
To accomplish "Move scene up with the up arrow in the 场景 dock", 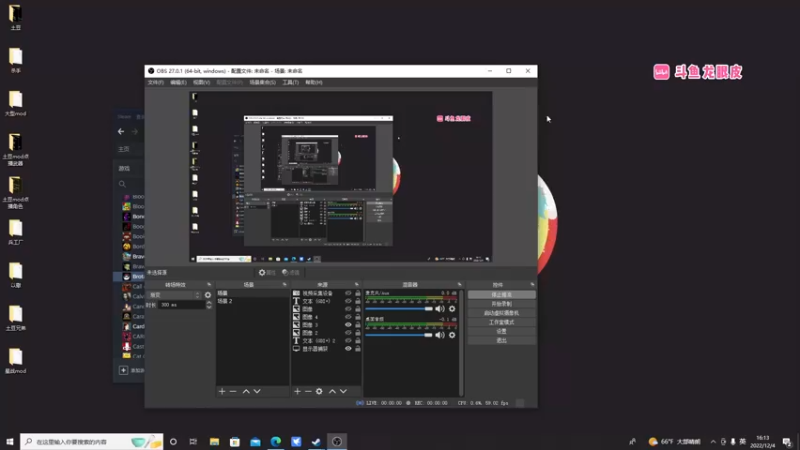I will pyautogui.click(x=246, y=391).
